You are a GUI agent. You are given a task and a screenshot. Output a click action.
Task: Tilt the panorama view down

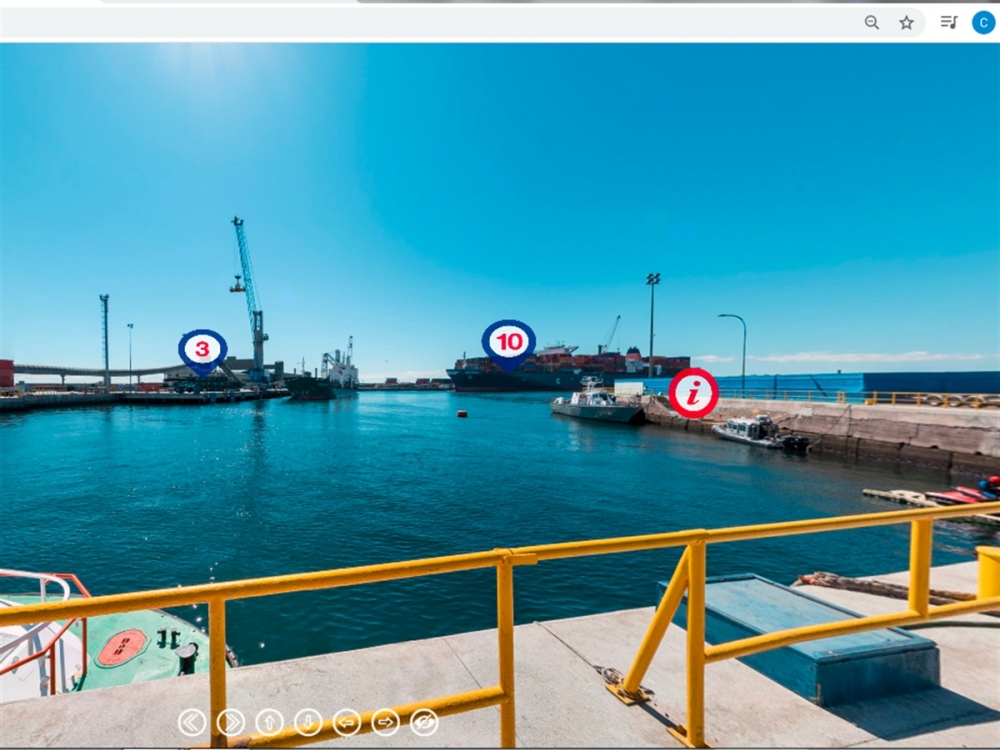308,722
